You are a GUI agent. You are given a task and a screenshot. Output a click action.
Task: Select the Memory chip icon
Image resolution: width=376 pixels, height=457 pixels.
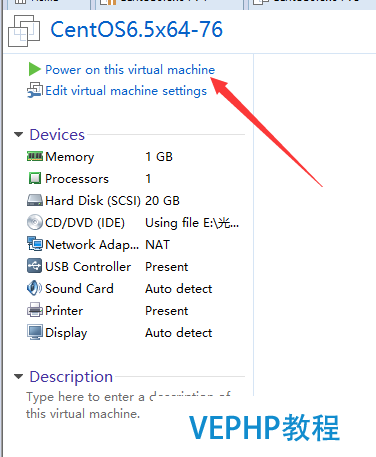click(x=35, y=156)
